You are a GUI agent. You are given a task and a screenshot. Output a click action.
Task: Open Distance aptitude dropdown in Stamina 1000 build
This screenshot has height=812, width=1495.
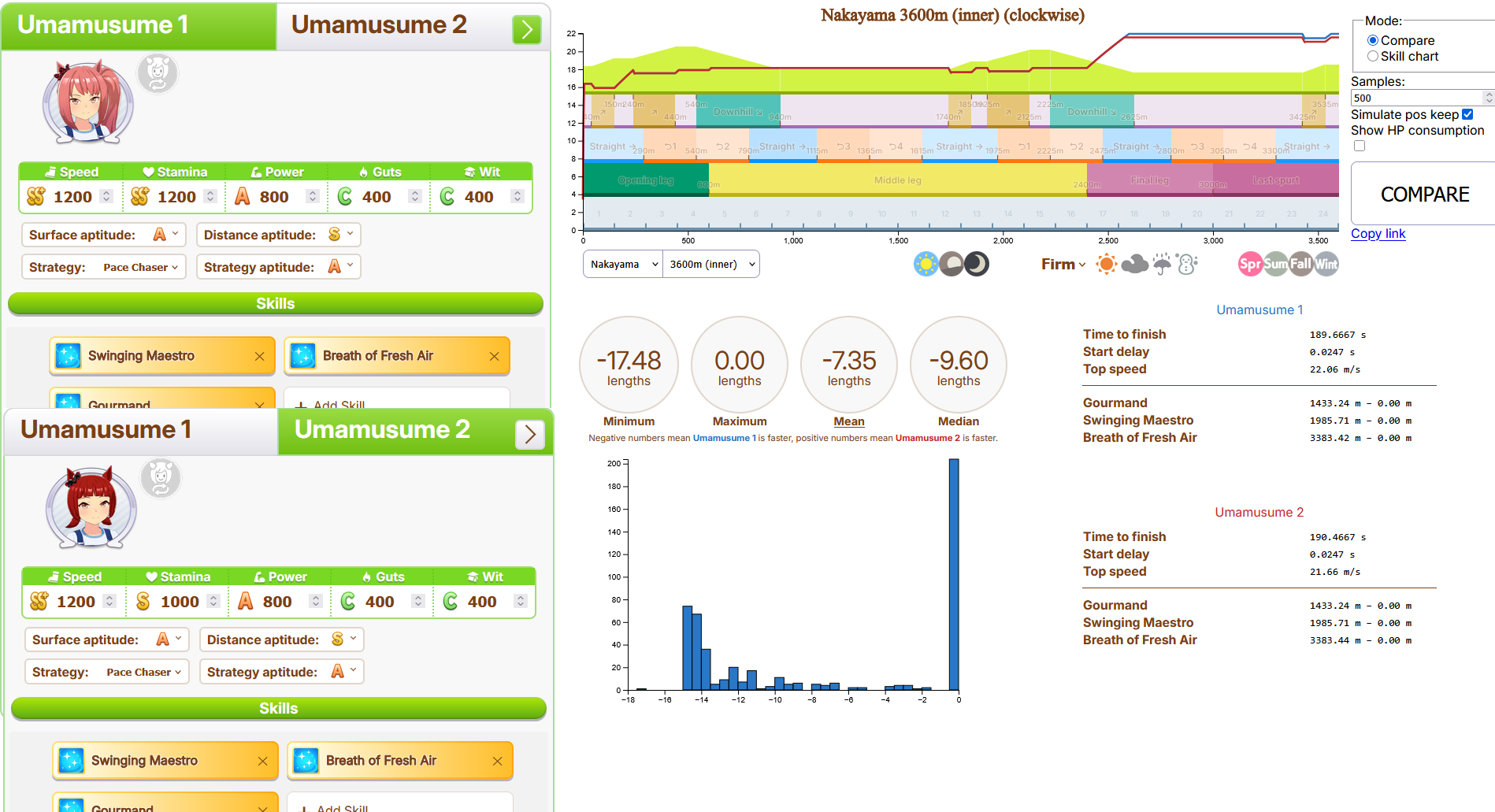(x=282, y=640)
